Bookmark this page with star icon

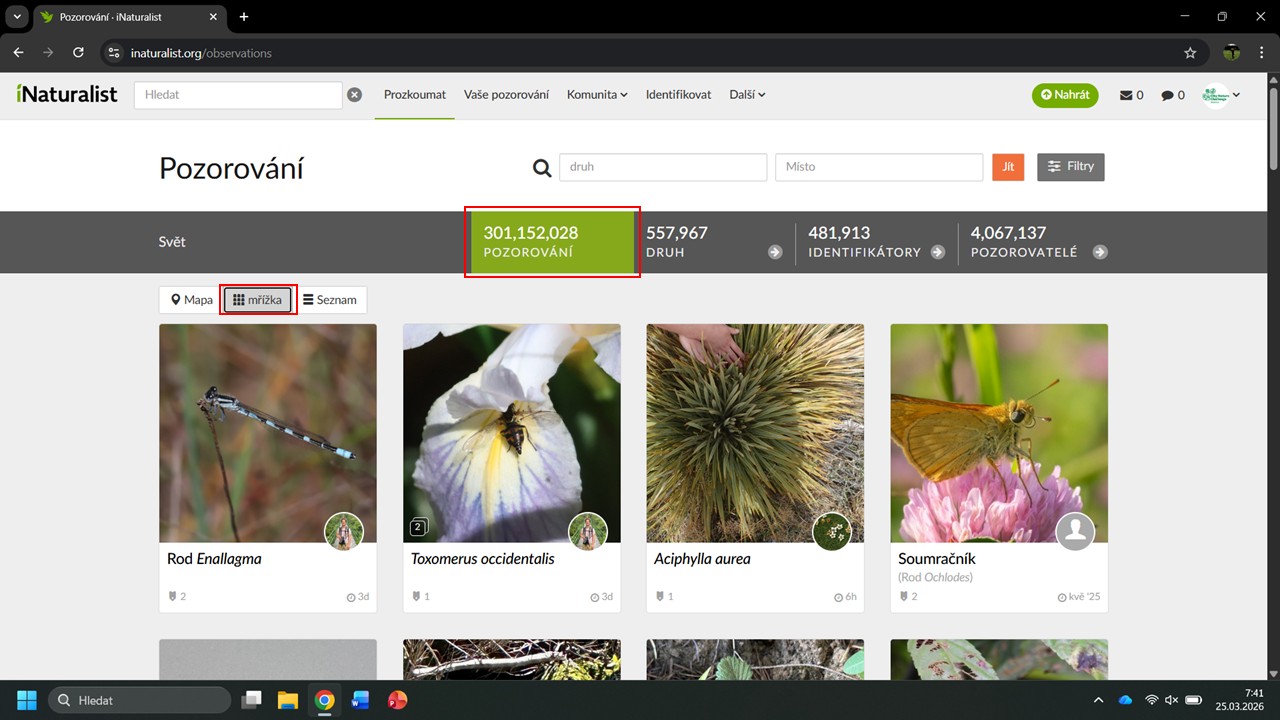click(x=1190, y=52)
